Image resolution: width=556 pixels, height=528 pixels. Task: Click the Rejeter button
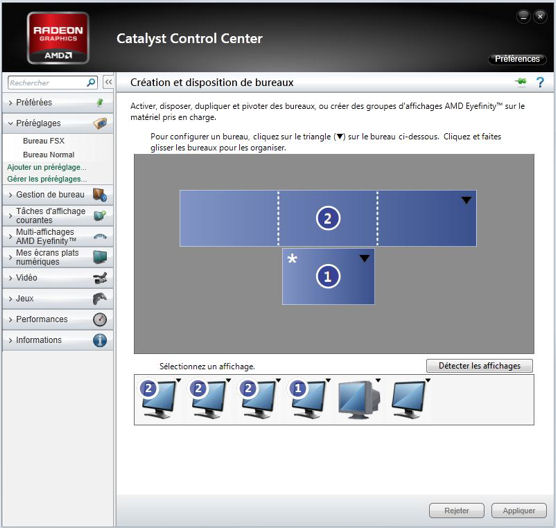coord(457,511)
